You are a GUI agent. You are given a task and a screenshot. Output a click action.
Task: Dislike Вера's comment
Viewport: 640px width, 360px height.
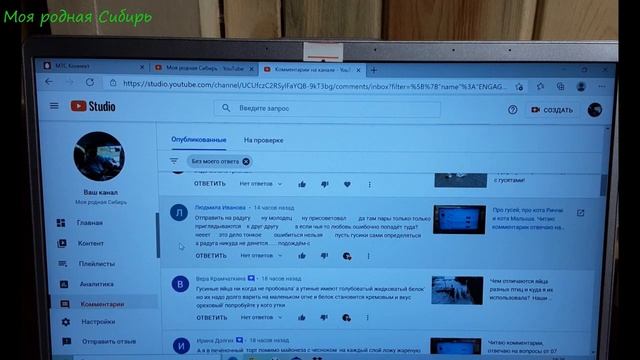click(324, 318)
